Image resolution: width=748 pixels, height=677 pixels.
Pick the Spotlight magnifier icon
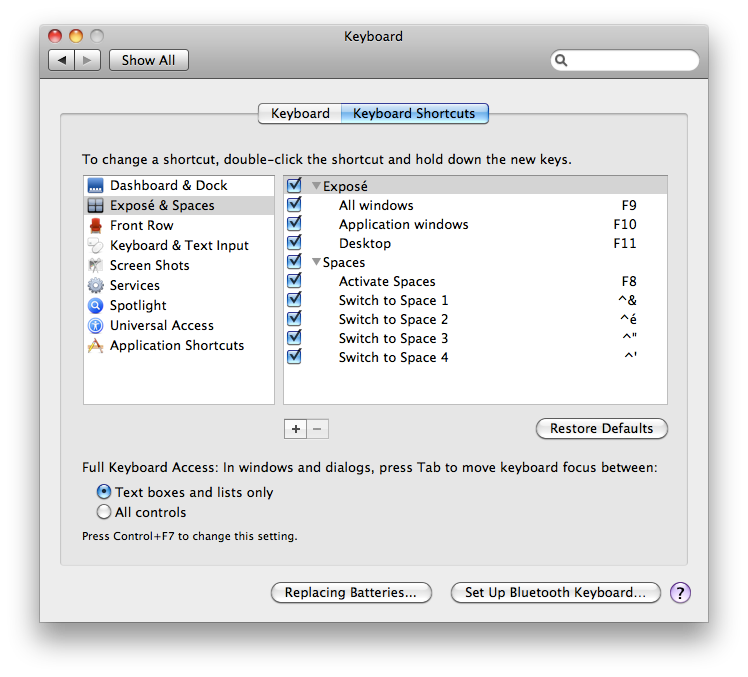pos(96,306)
